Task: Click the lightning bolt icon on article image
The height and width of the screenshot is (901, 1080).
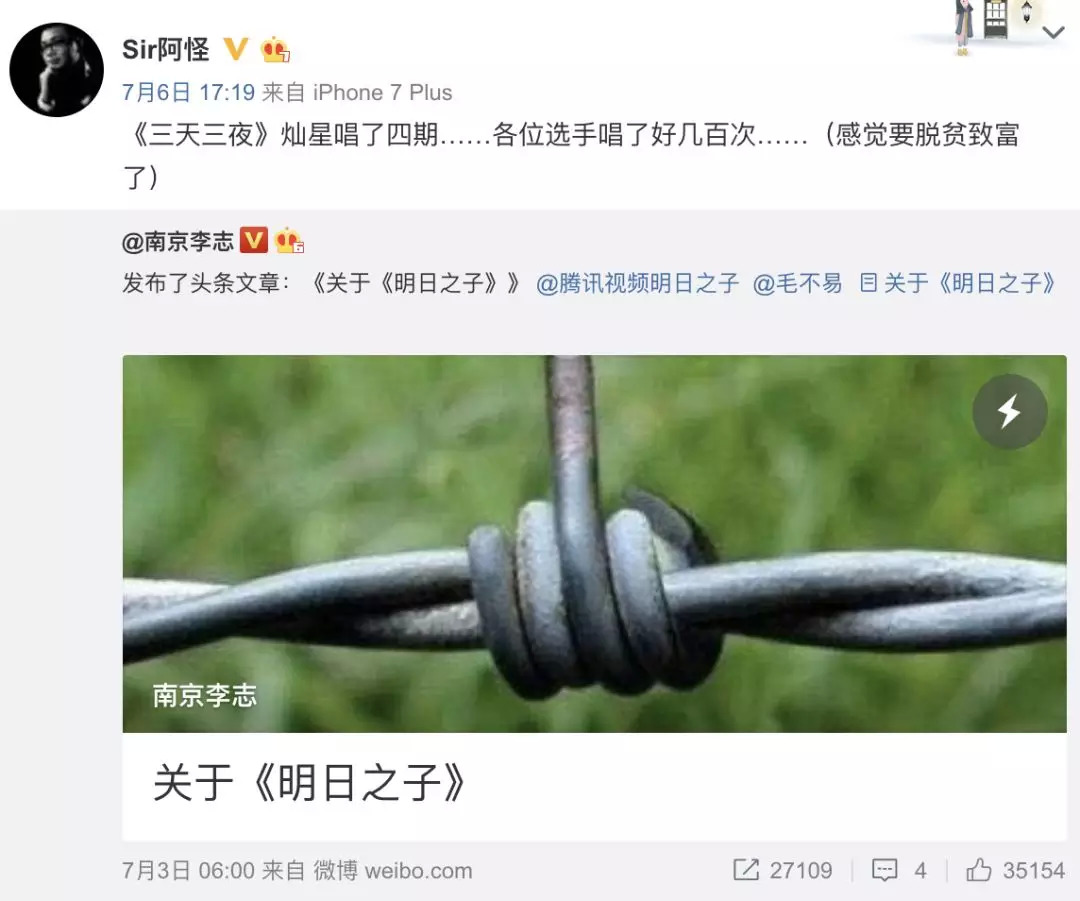Action: (x=1010, y=412)
